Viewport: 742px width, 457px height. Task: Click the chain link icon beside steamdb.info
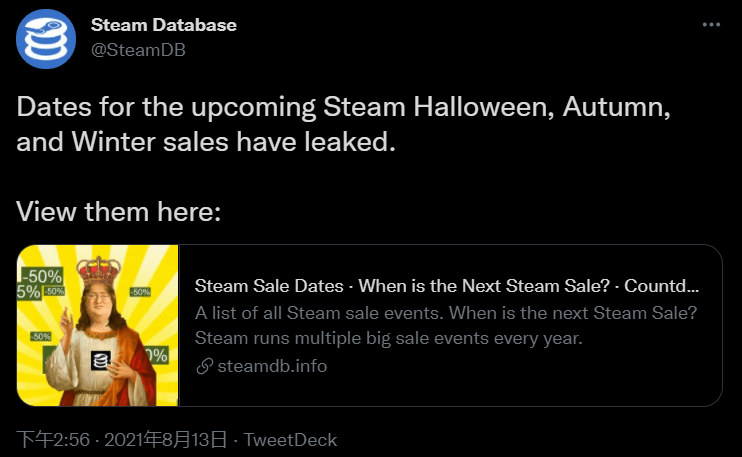(204, 366)
